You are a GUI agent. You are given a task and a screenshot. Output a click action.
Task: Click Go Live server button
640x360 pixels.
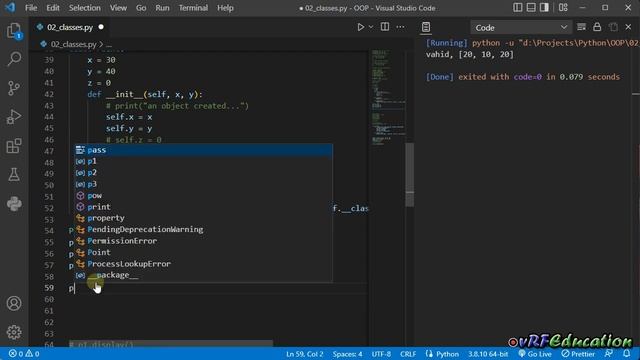(535, 354)
